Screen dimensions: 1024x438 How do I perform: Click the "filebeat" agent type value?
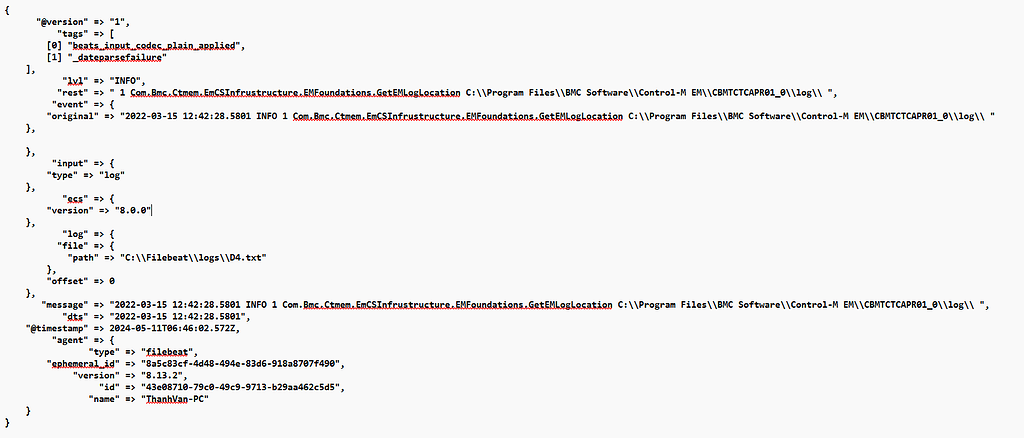click(x=168, y=351)
